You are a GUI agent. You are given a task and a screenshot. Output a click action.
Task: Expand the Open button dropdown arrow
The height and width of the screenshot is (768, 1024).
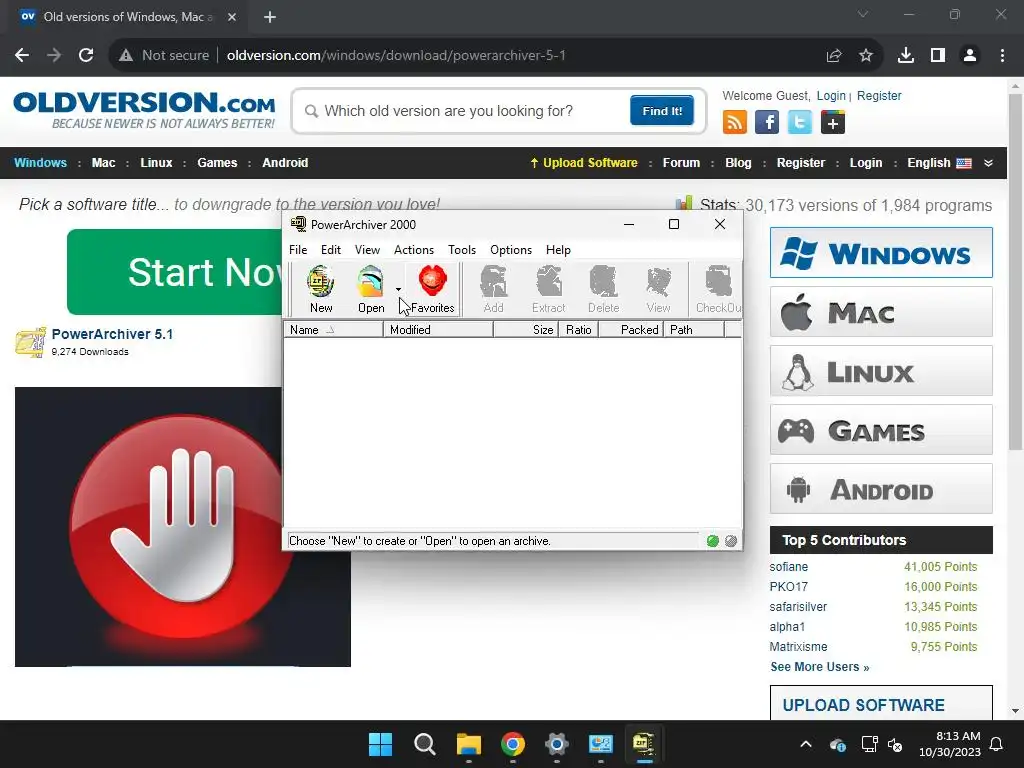pyautogui.click(x=398, y=289)
